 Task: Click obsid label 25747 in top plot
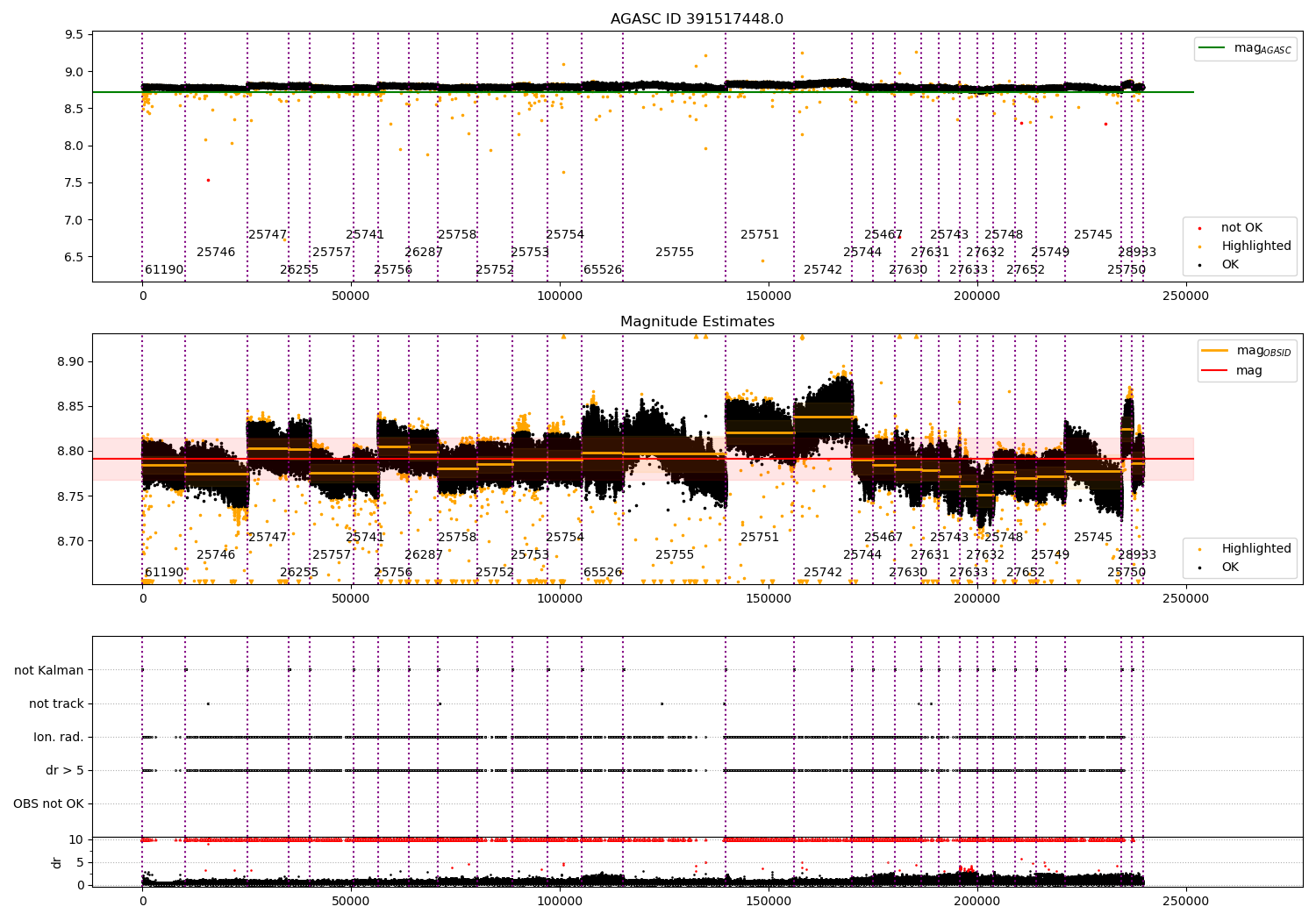[268, 235]
